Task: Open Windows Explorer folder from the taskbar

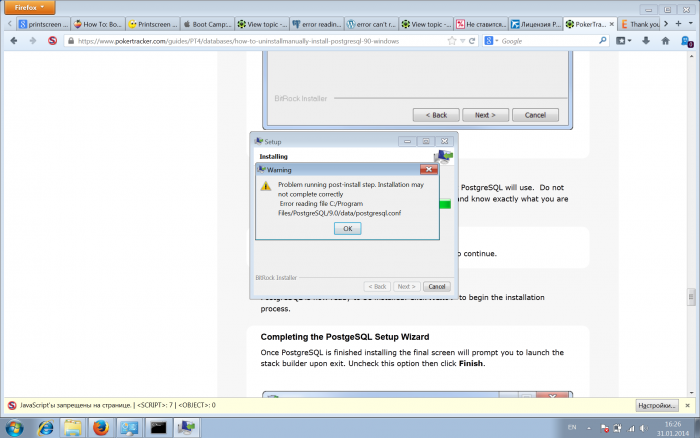Action: pyautogui.click(x=73, y=428)
